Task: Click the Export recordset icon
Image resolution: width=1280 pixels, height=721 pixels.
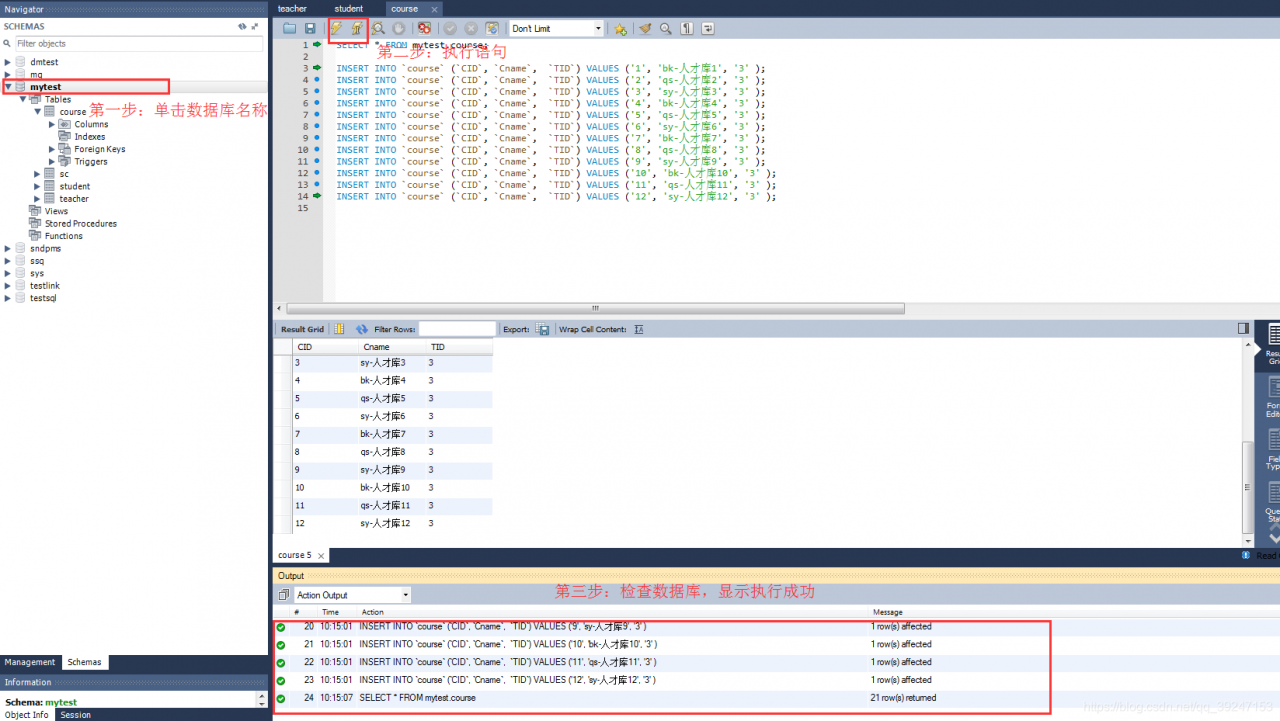Action: click(x=542, y=329)
